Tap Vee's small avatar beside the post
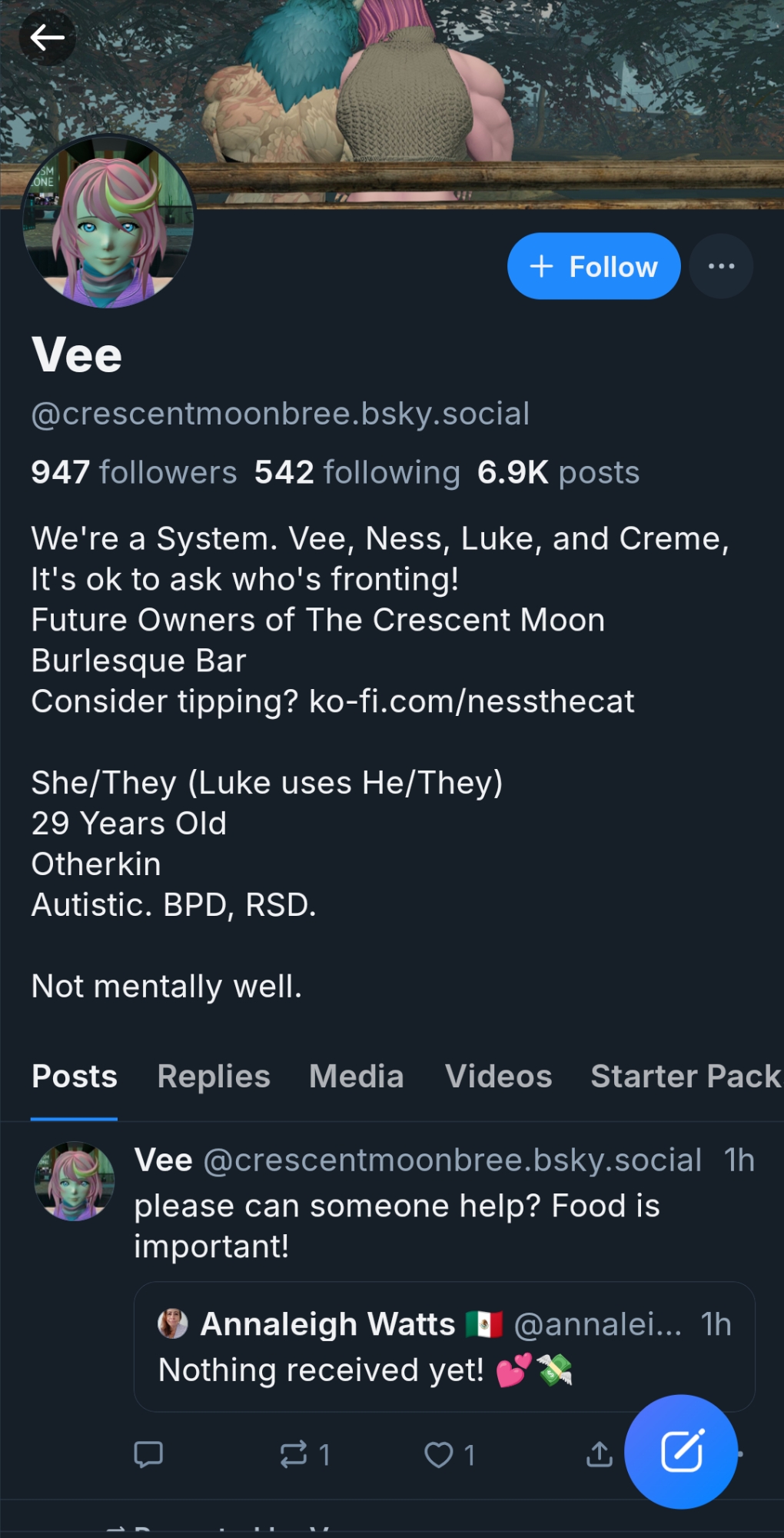The image size is (784, 1538). point(75,1181)
